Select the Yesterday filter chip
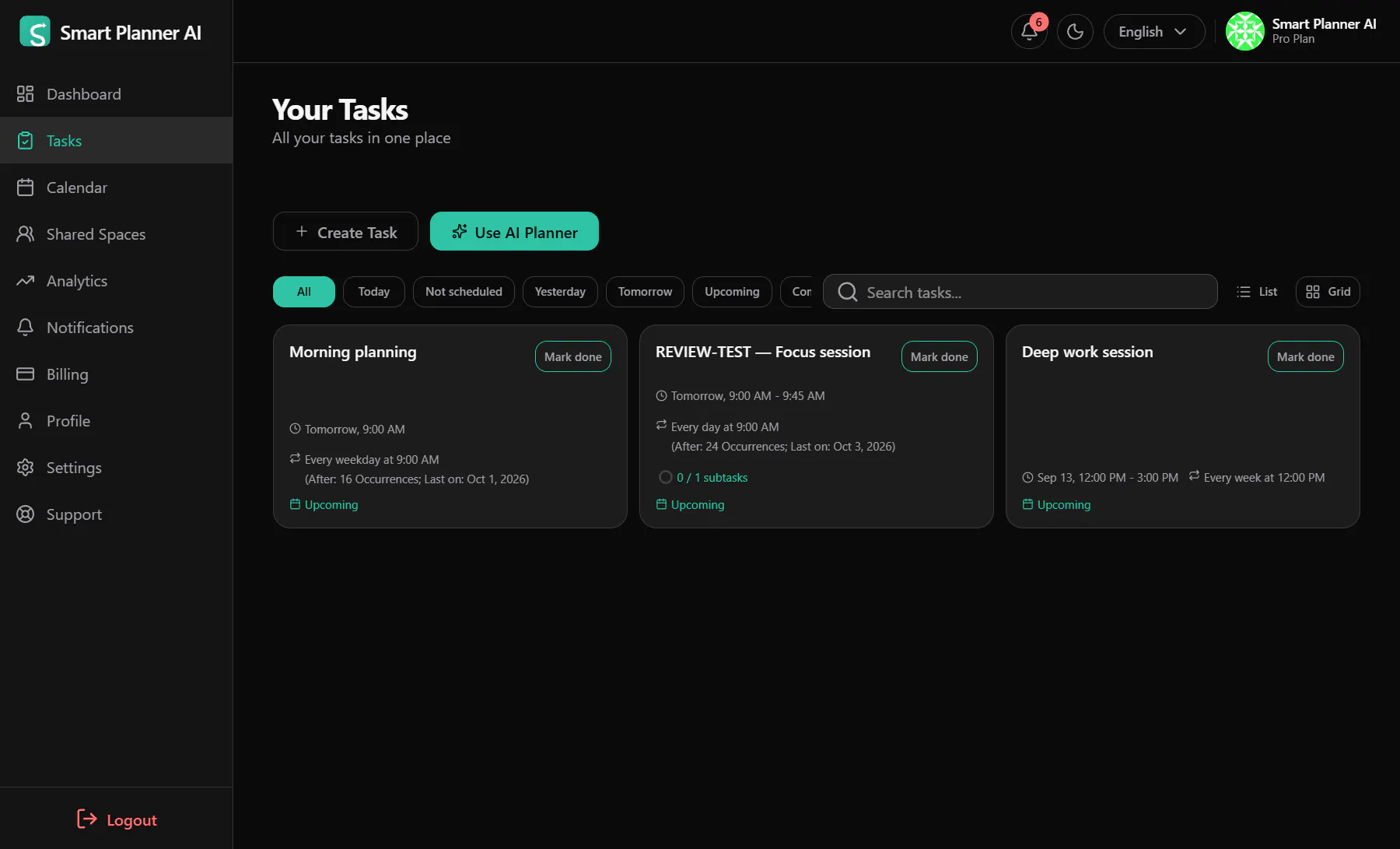Screen dimensions: 1400x849 pos(560,292)
